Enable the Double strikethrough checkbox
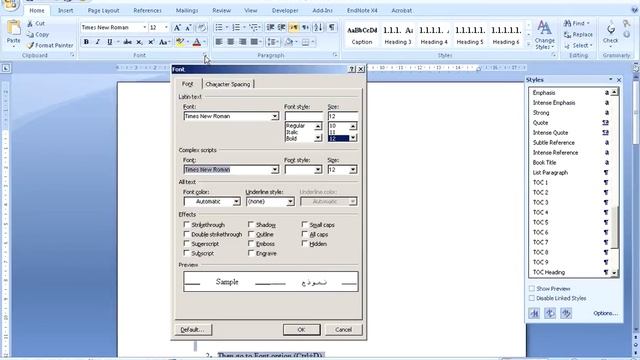The image size is (640, 360). 187,234
